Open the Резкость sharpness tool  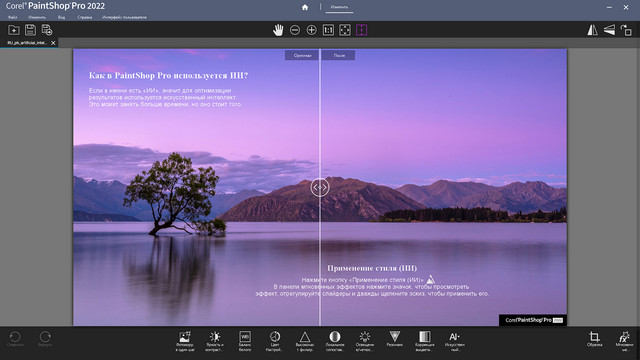click(x=394, y=339)
